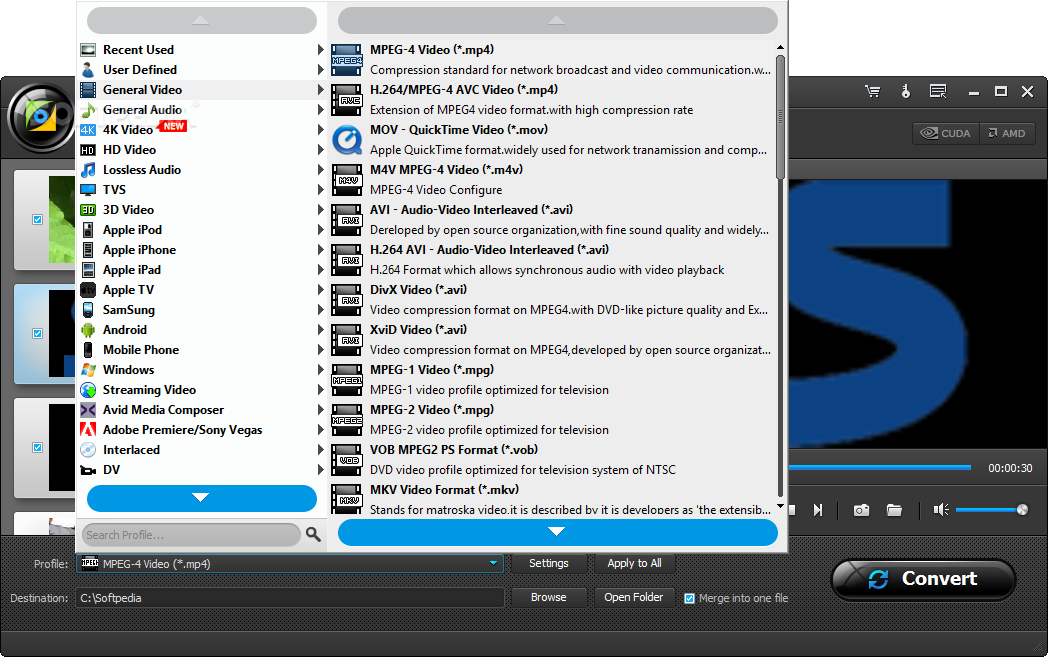Uncheck the third video item checkbox
Viewport: 1048px width, 657px height.
click(x=37, y=447)
